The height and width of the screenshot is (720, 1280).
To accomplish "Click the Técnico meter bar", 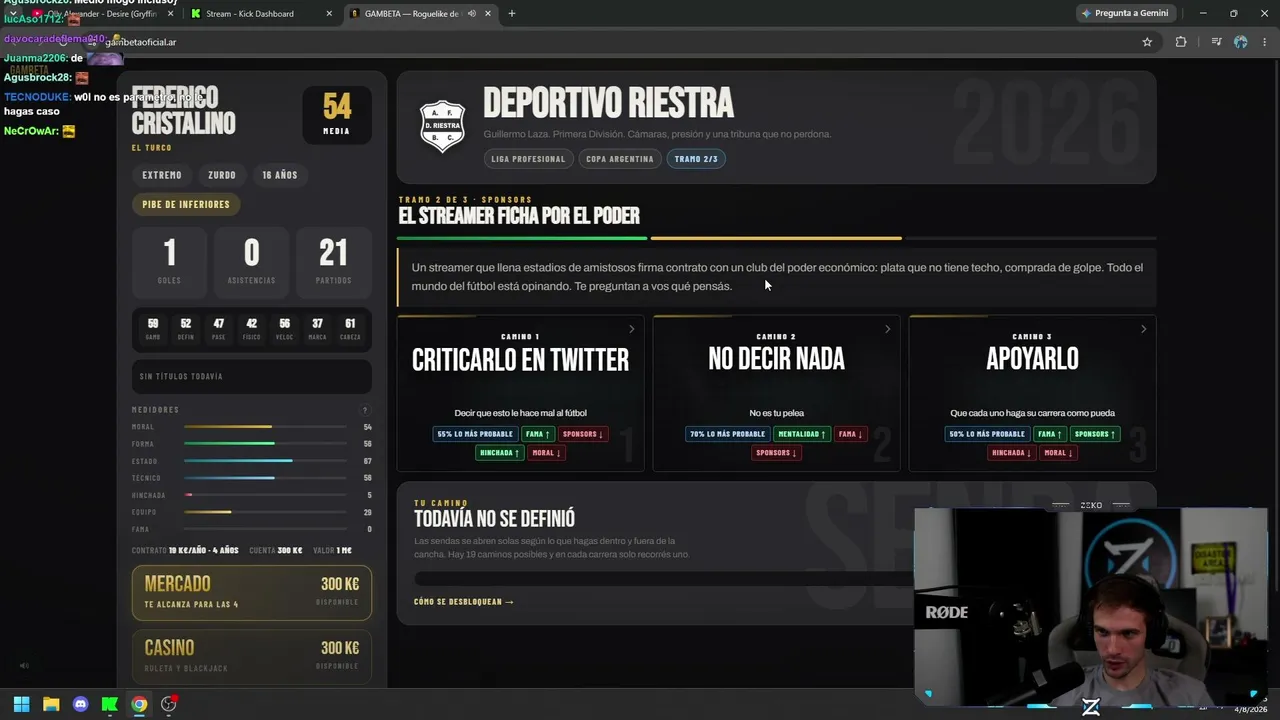I will (x=265, y=478).
